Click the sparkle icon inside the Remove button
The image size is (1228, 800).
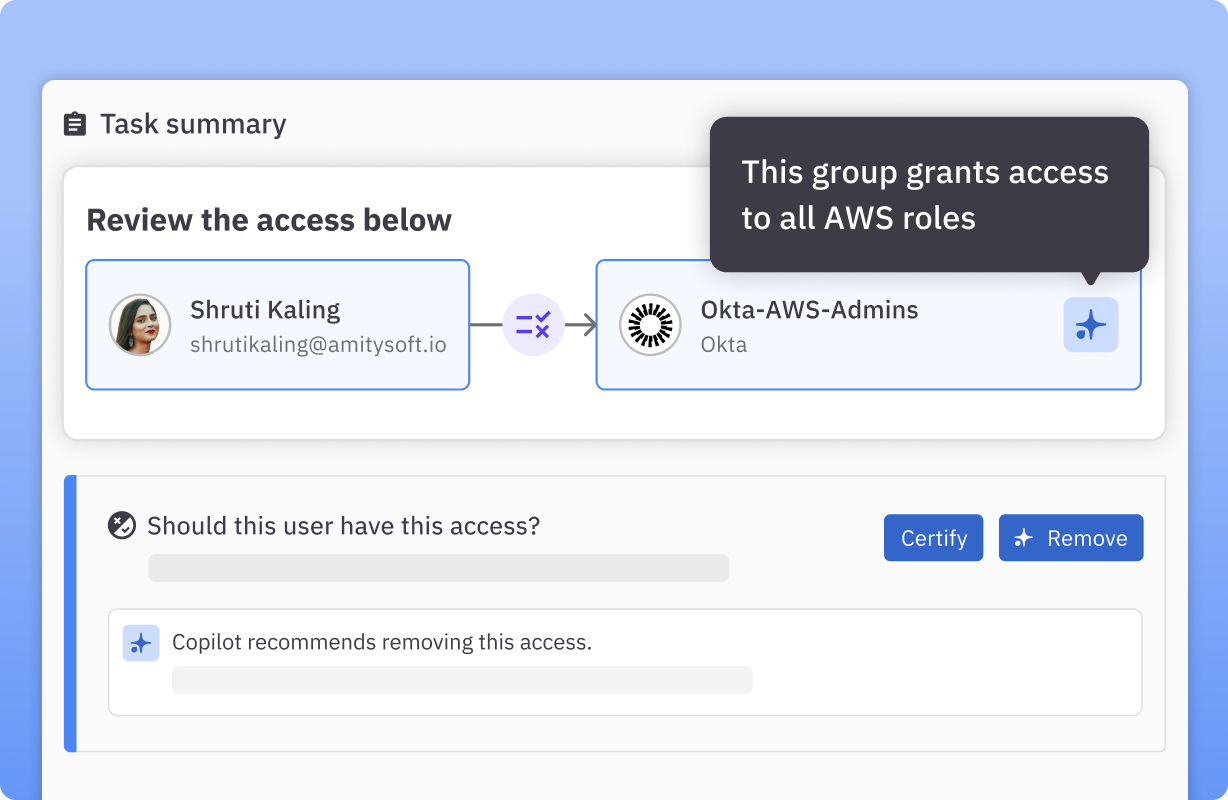coord(1022,538)
